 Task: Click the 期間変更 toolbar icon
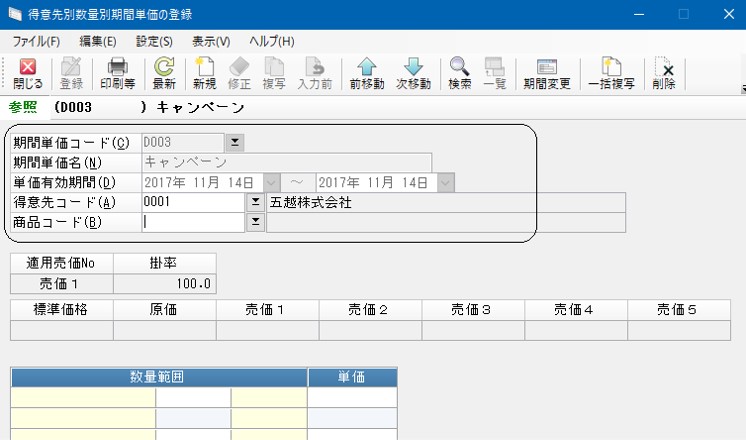click(x=546, y=73)
